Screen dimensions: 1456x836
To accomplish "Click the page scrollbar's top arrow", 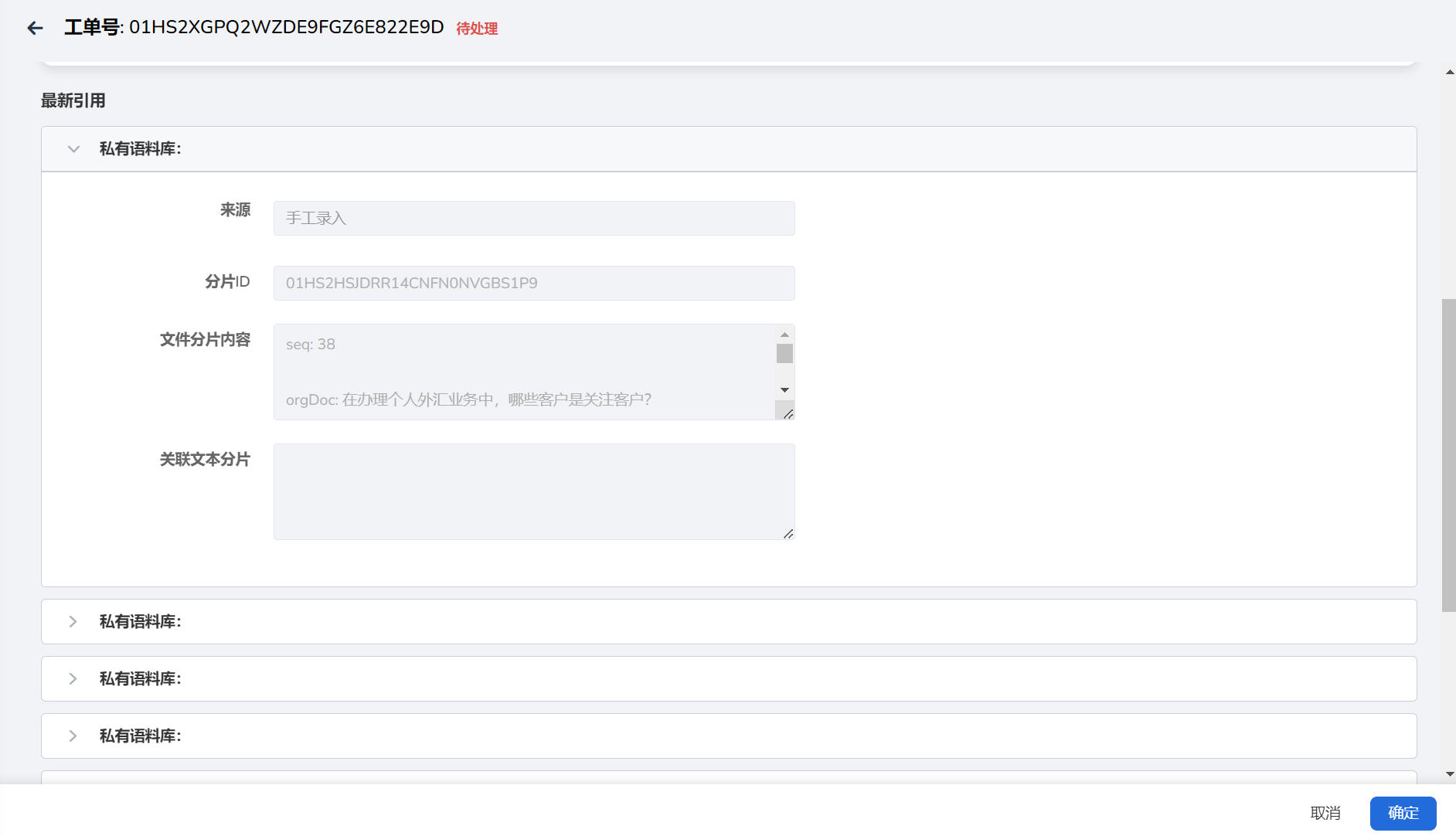I will point(1449,73).
